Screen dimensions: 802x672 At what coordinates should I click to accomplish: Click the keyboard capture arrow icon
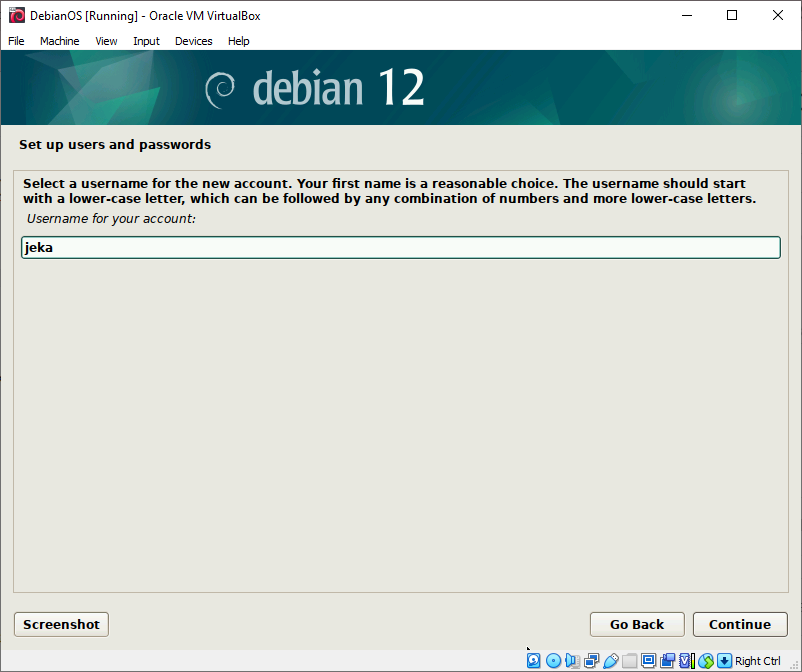point(724,661)
